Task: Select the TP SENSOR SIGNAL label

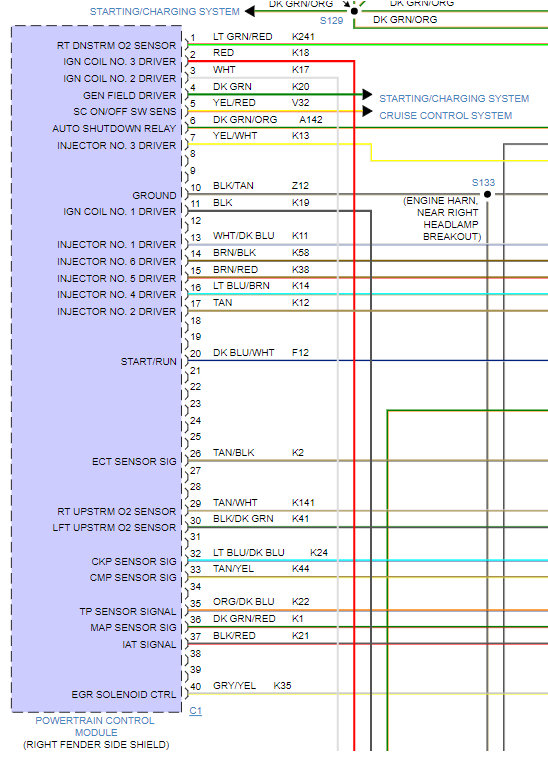Action: pyautogui.click(x=128, y=612)
